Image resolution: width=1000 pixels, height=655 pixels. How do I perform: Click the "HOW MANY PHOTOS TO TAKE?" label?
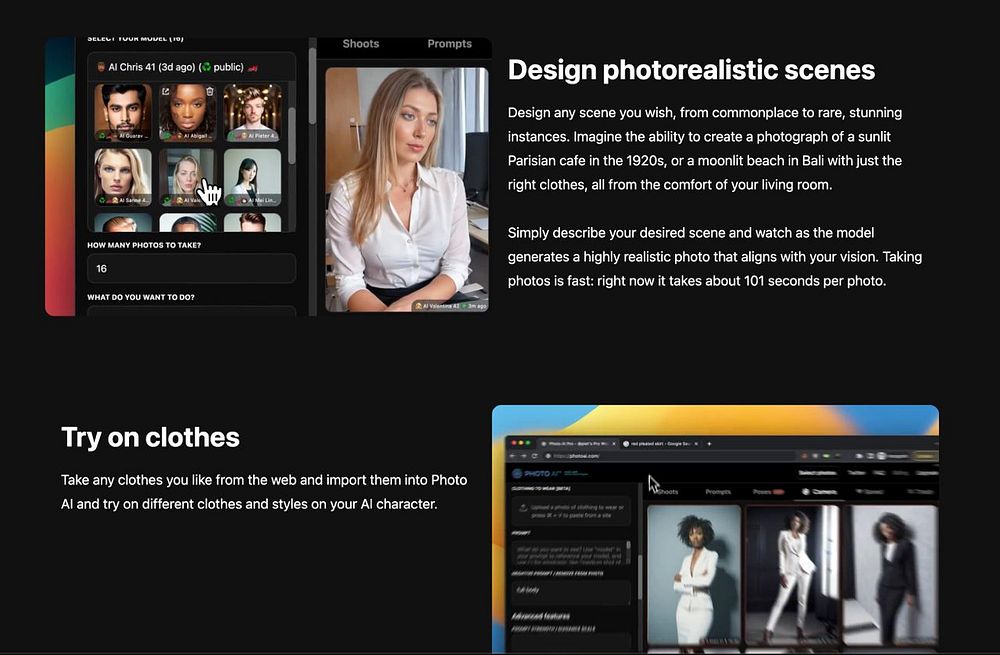tap(144, 245)
